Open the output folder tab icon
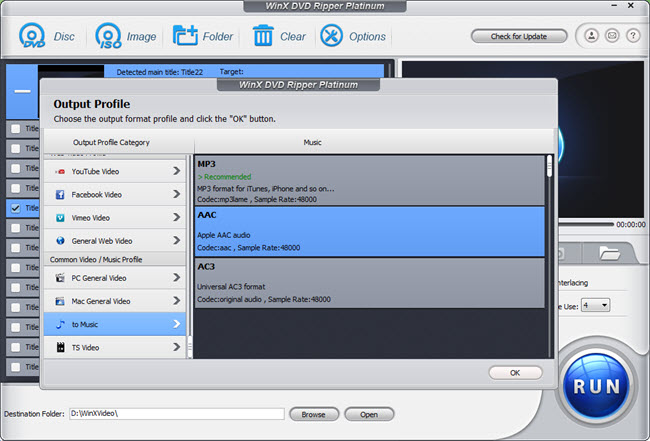Image resolution: width=650 pixels, height=441 pixels. (x=609, y=254)
